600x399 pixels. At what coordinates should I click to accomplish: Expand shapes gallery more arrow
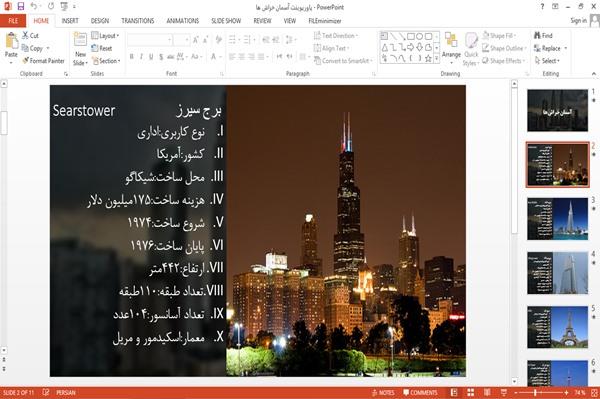(x=436, y=58)
